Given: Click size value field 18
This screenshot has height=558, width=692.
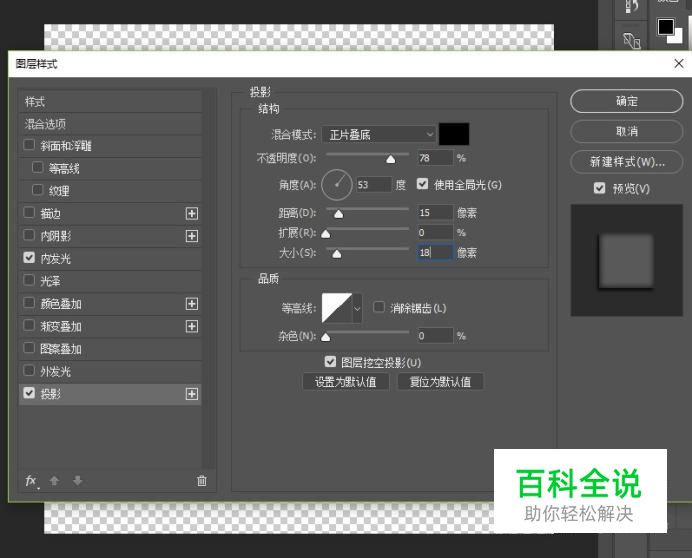Looking at the screenshot, I should pos(435,253).
